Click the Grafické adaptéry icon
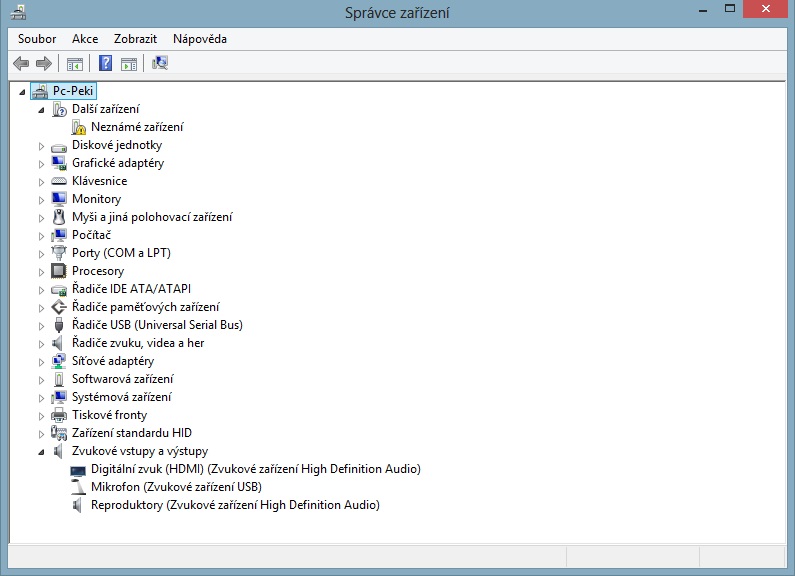795x576 pixels. pos(59,163)
